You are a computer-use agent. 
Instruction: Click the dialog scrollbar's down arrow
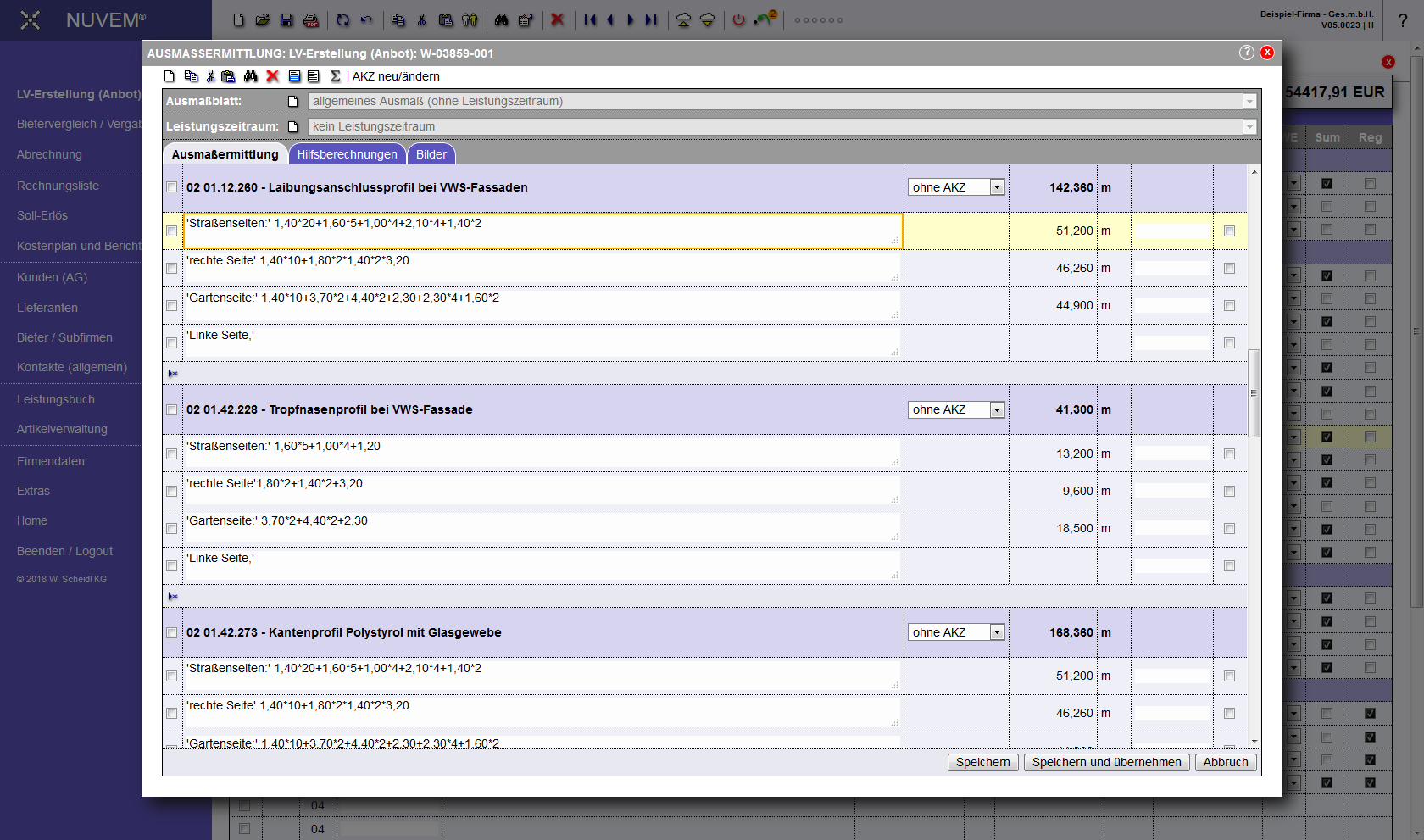1254,743
